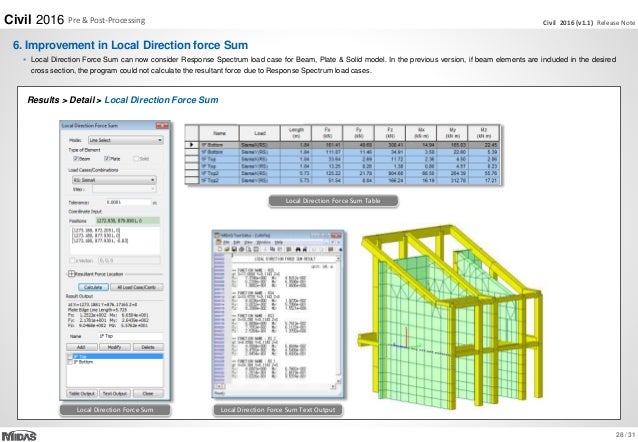This screenshot has width=638, height=442.
Task: Click the Print icon in text editor toolbar
Action: (x=242, y=249)
